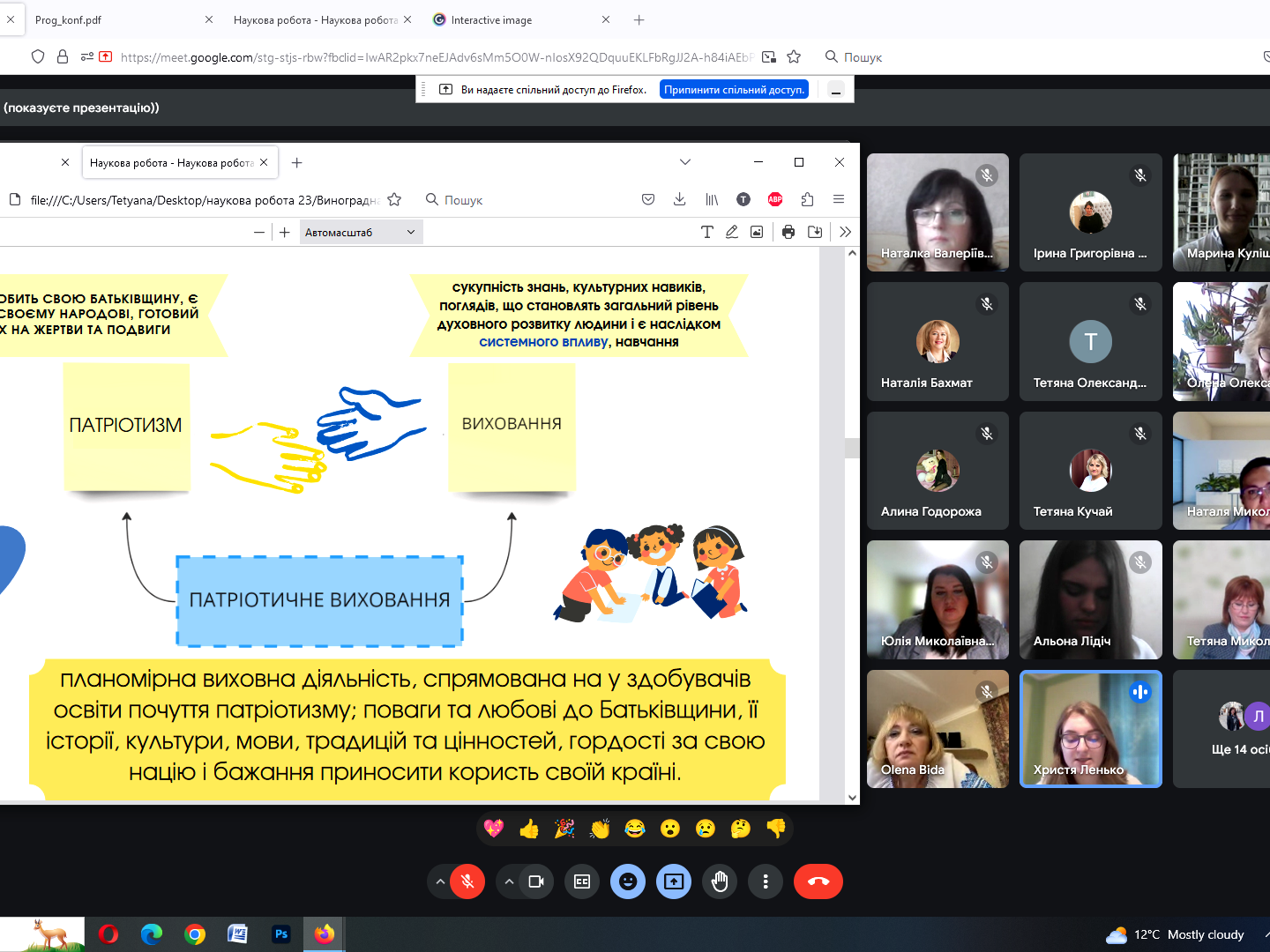
Task: Click the raise hand icon
Action: (720, 881)
